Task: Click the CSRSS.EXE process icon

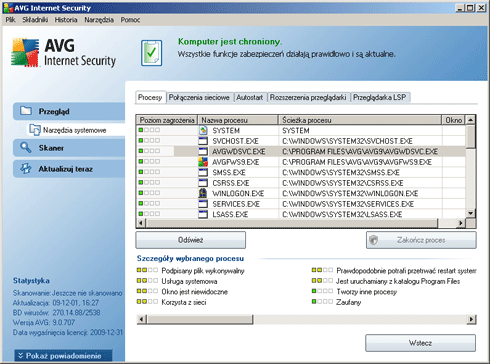Action: tap(203, 183)
